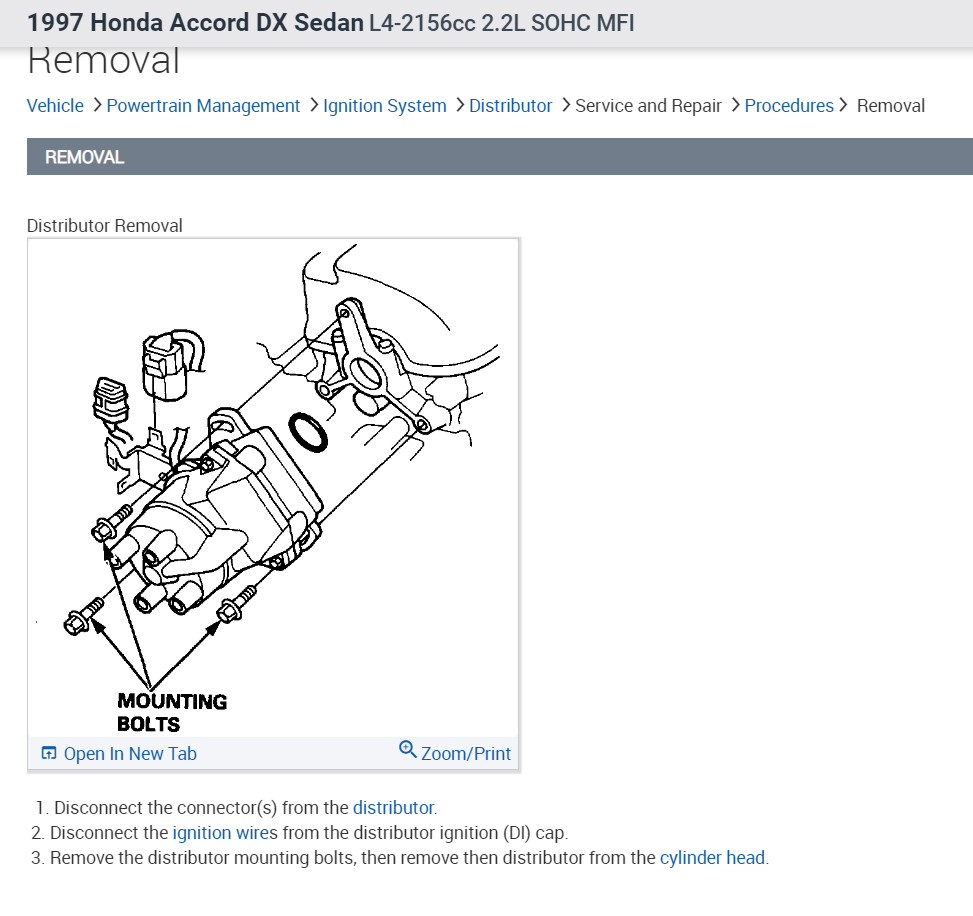The width and height of the screenshot is (973, 916).
Task: Open the Vehicle breadcrumb link
Action: 55,106
